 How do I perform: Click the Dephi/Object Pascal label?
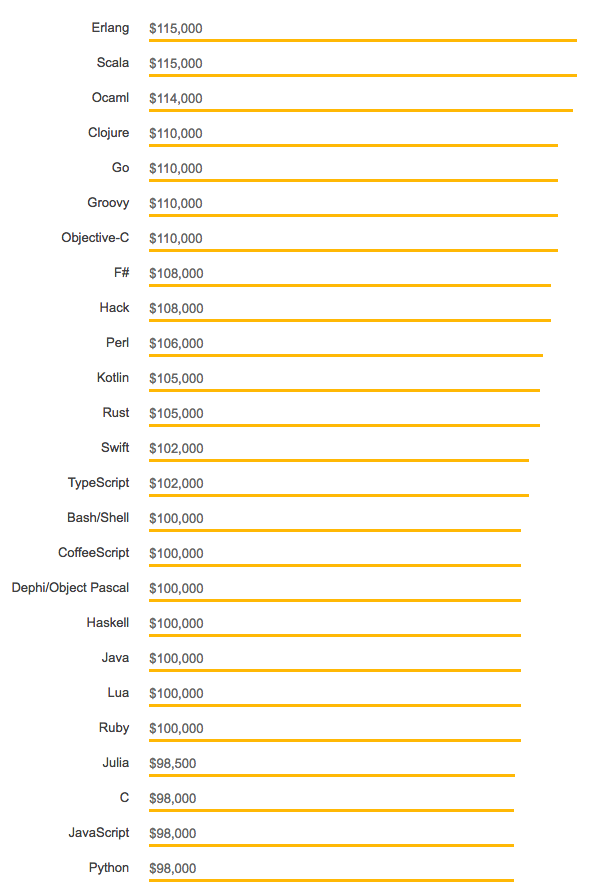tap(70, 588)
